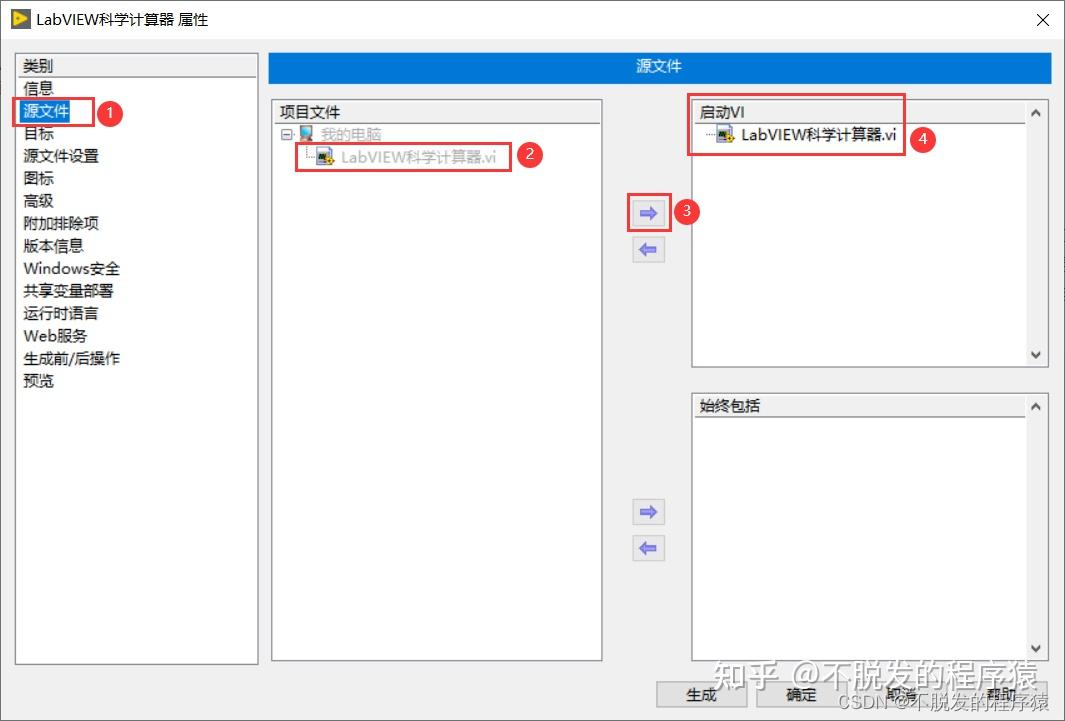Click the left arrow for the 始终包括 list
The image size is (1065, 721).
[647, 548]
